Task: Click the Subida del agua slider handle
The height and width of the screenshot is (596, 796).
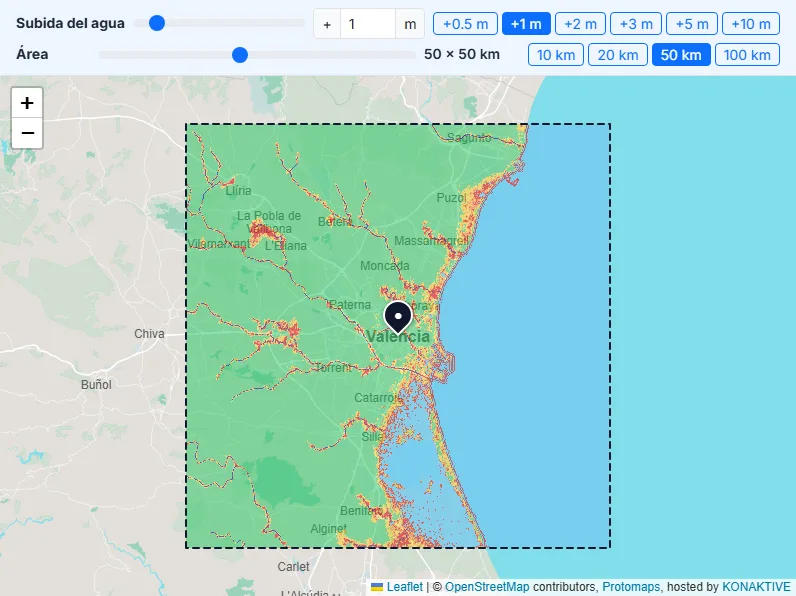Action: coord(157,23)
